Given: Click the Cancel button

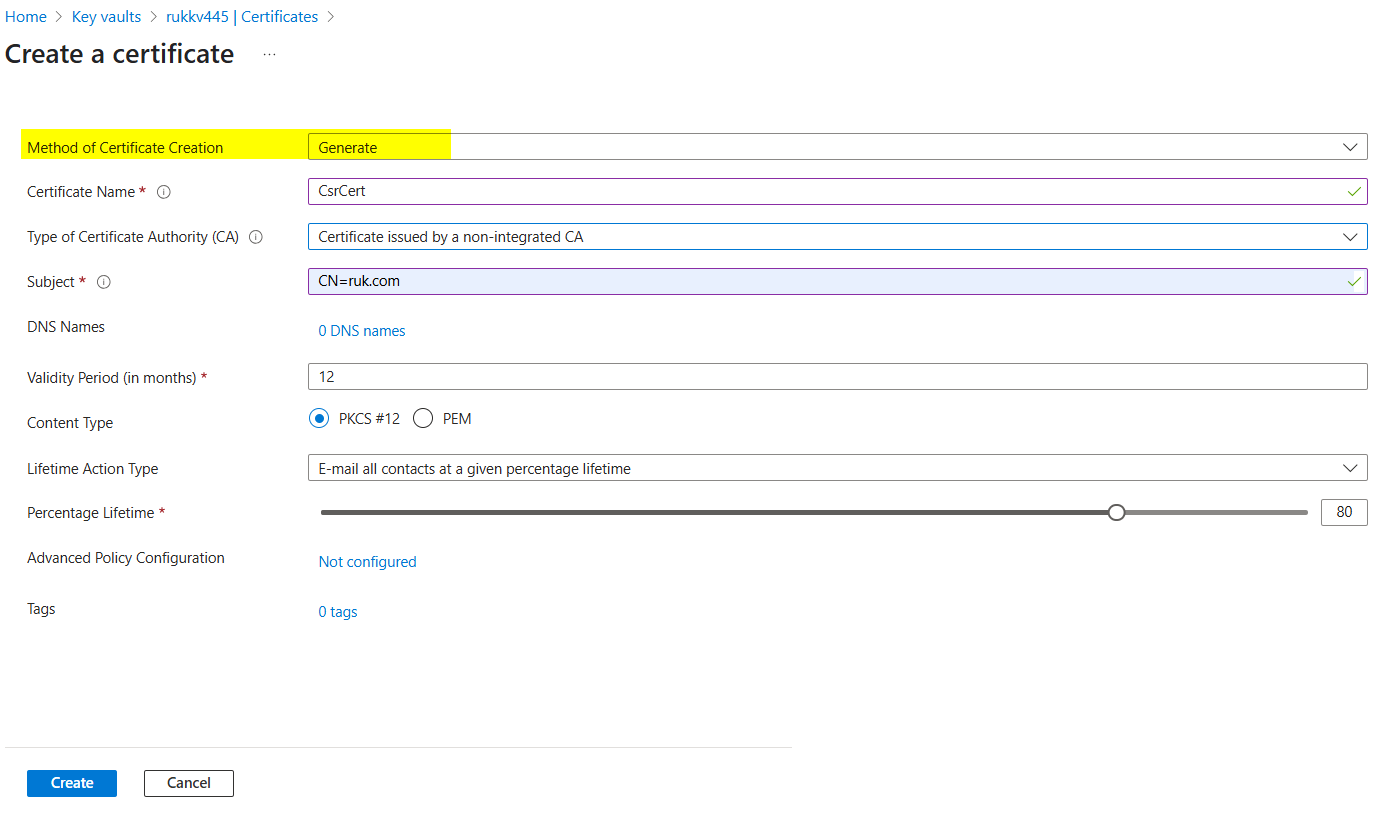Looking at the screenshot, I should pos(189,783).
